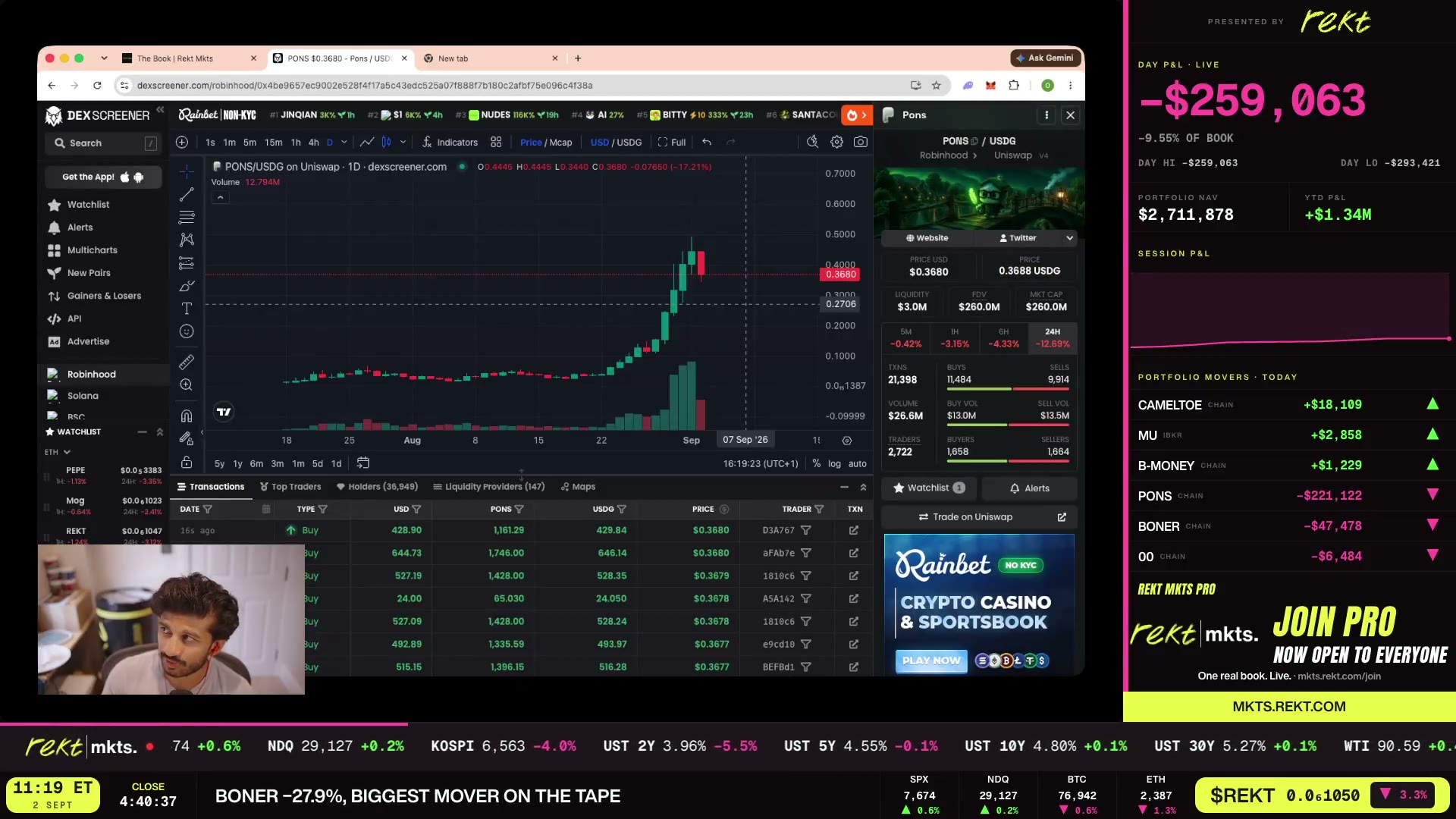Expand the social links chevron beside Twitter

coord(1069,238)
